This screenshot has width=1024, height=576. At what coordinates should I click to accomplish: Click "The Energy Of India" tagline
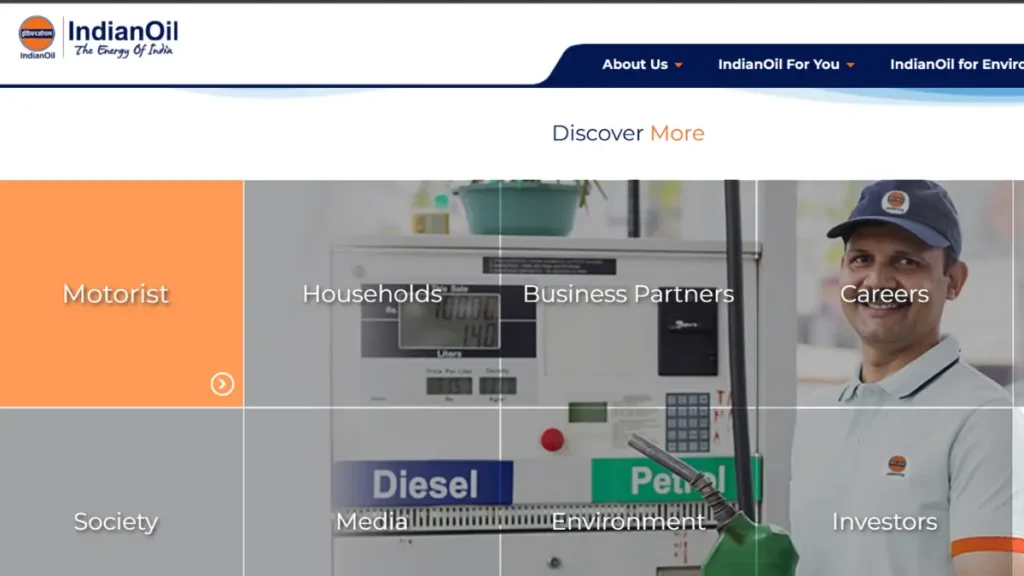tap(123, 50)
